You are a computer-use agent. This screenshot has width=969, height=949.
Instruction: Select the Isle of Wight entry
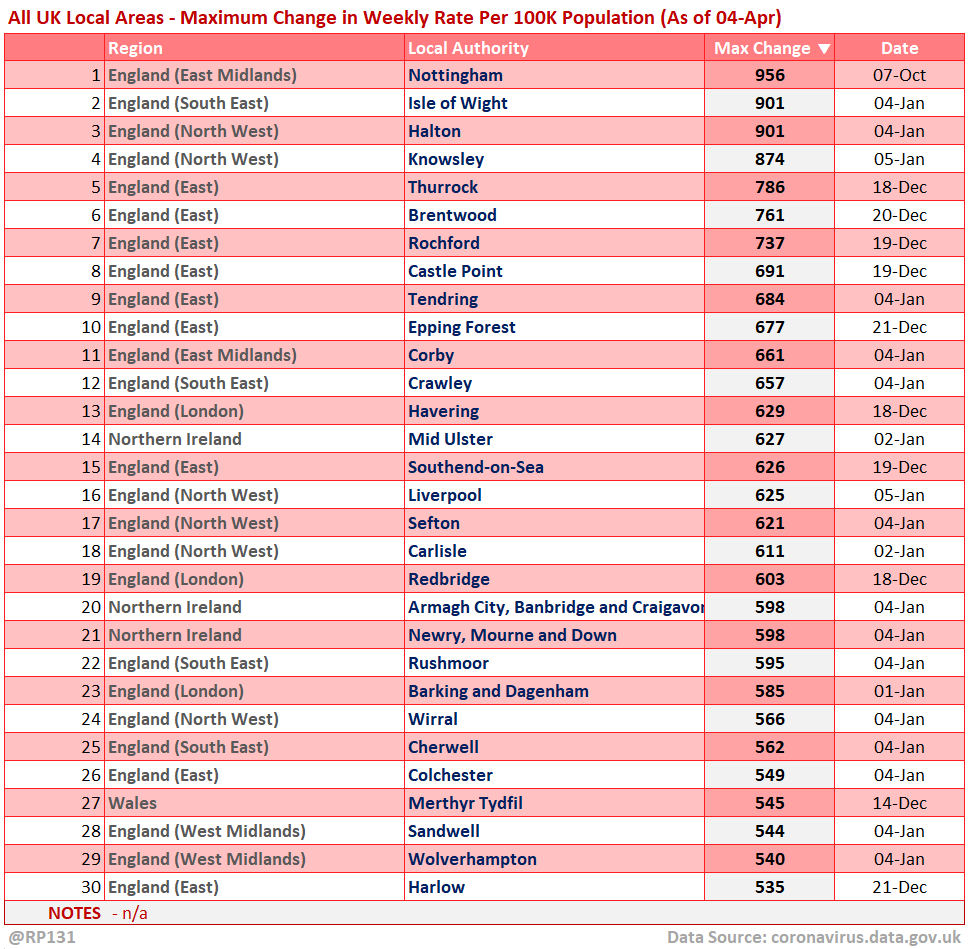(x=458, y=103)
